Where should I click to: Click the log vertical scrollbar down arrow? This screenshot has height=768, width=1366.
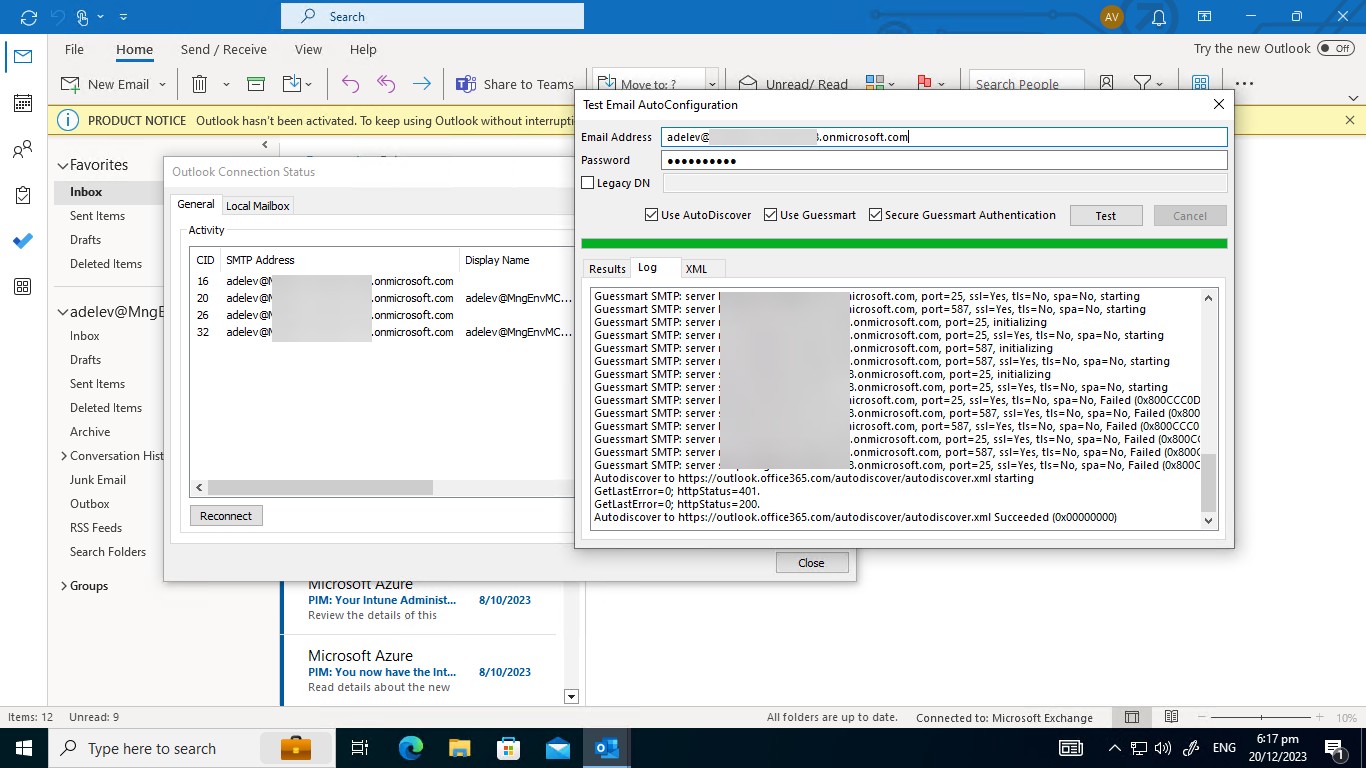[x=1209, y=521]
